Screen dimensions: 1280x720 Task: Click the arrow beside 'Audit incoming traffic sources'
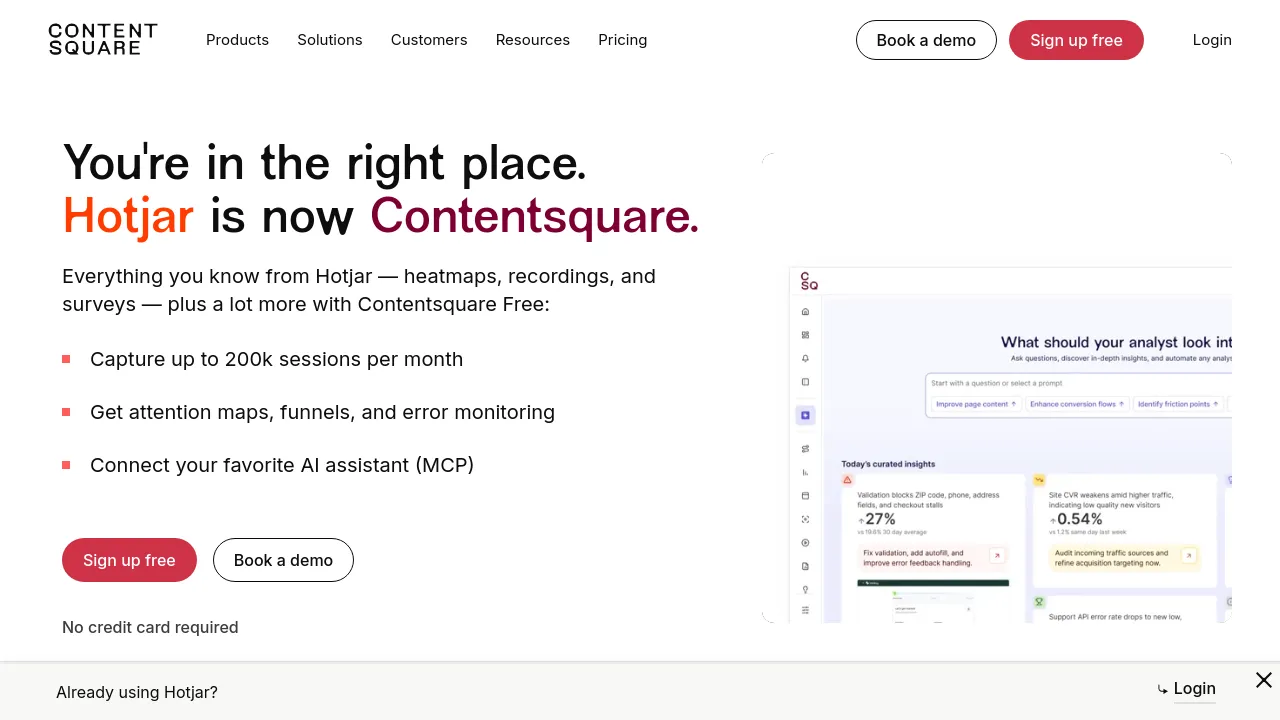1188,555
